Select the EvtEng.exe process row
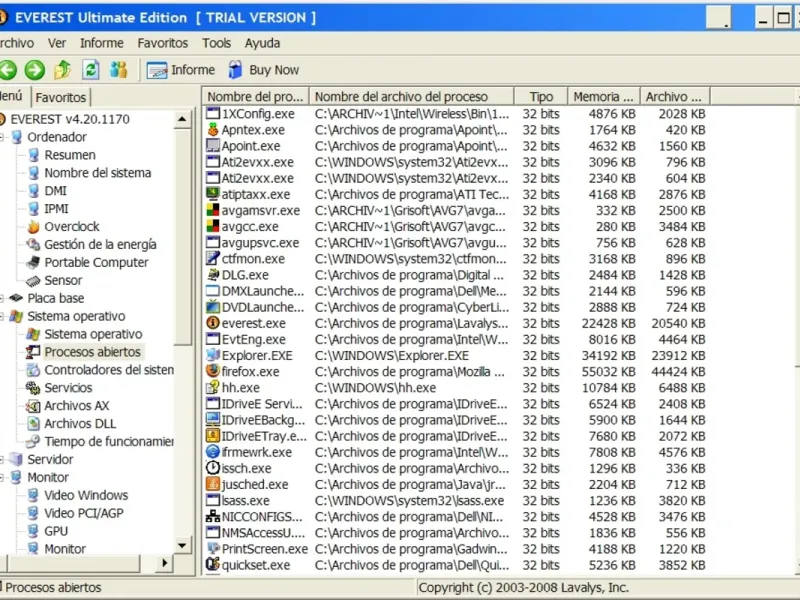Viewport: 800px width, 600px height. pyautogui.click(x=456, y=339)
